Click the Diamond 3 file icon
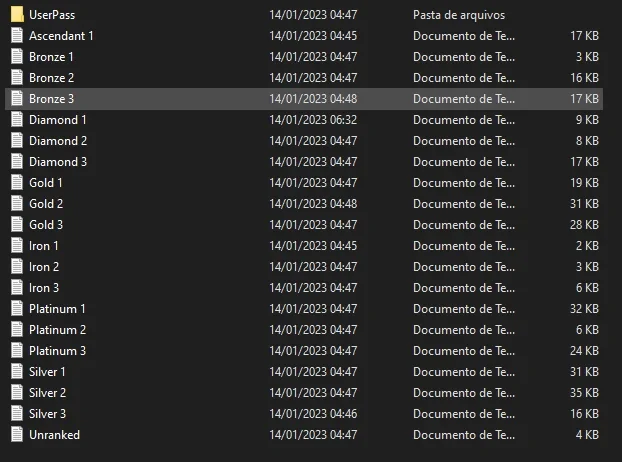Image resolution: width=622 pixels, height=462 pixels. (17, 161)
